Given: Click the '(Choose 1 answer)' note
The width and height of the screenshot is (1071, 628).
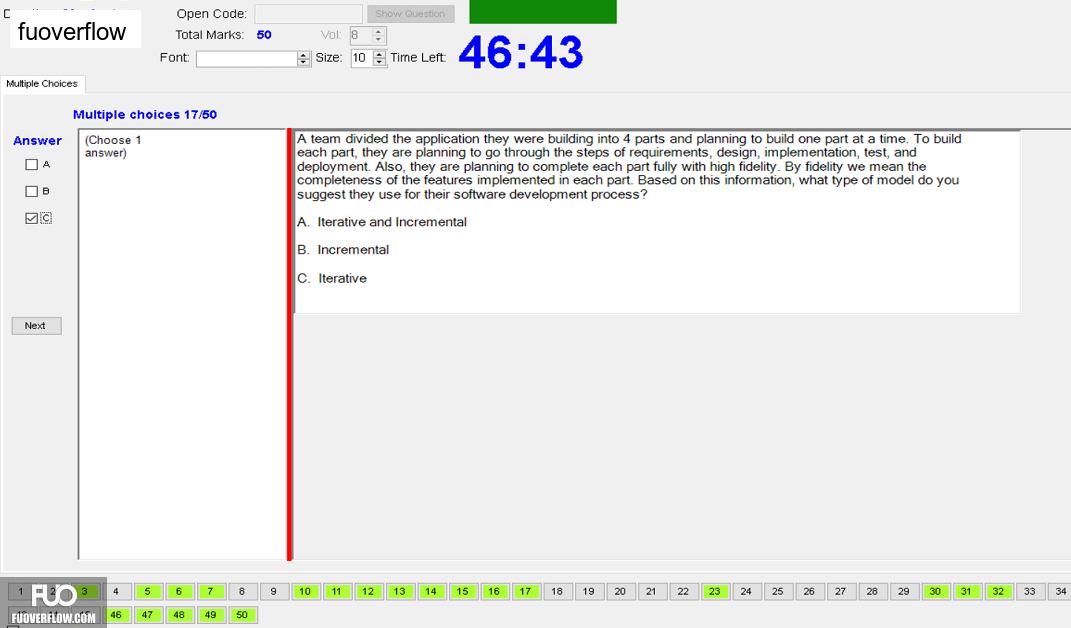Looking at the screenshot, I should (113, 146).
